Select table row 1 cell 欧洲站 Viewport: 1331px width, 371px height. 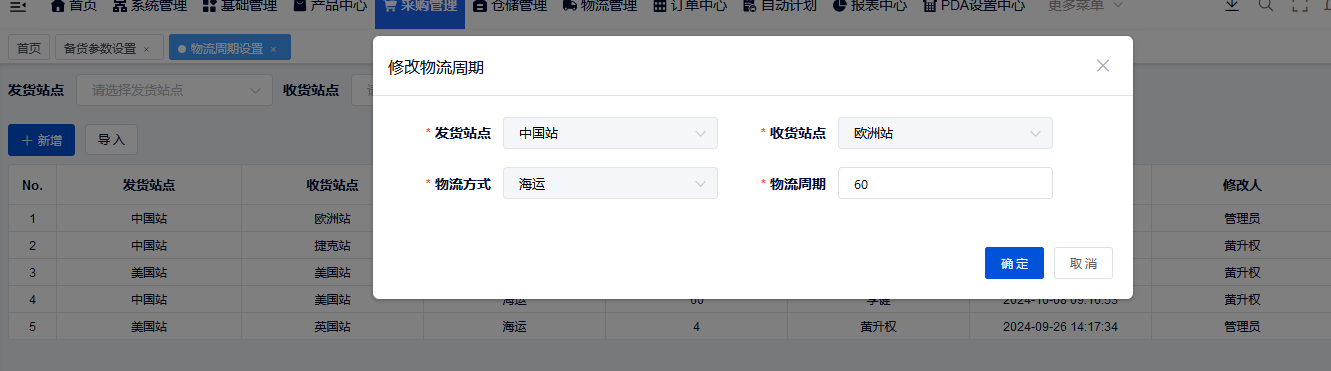(x=333, y=218)
